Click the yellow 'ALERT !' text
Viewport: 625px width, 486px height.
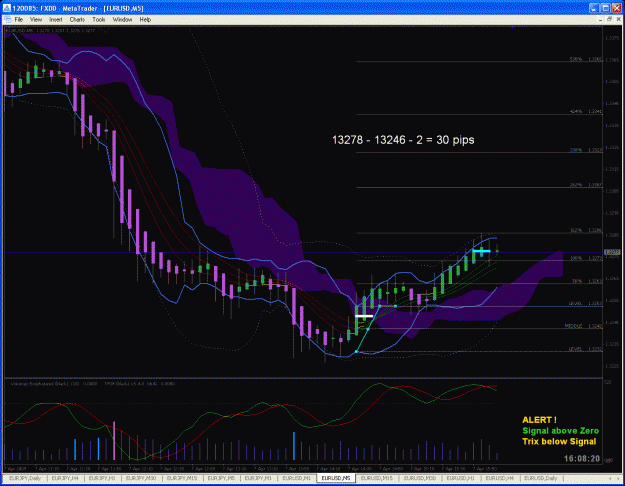point(539,420)
